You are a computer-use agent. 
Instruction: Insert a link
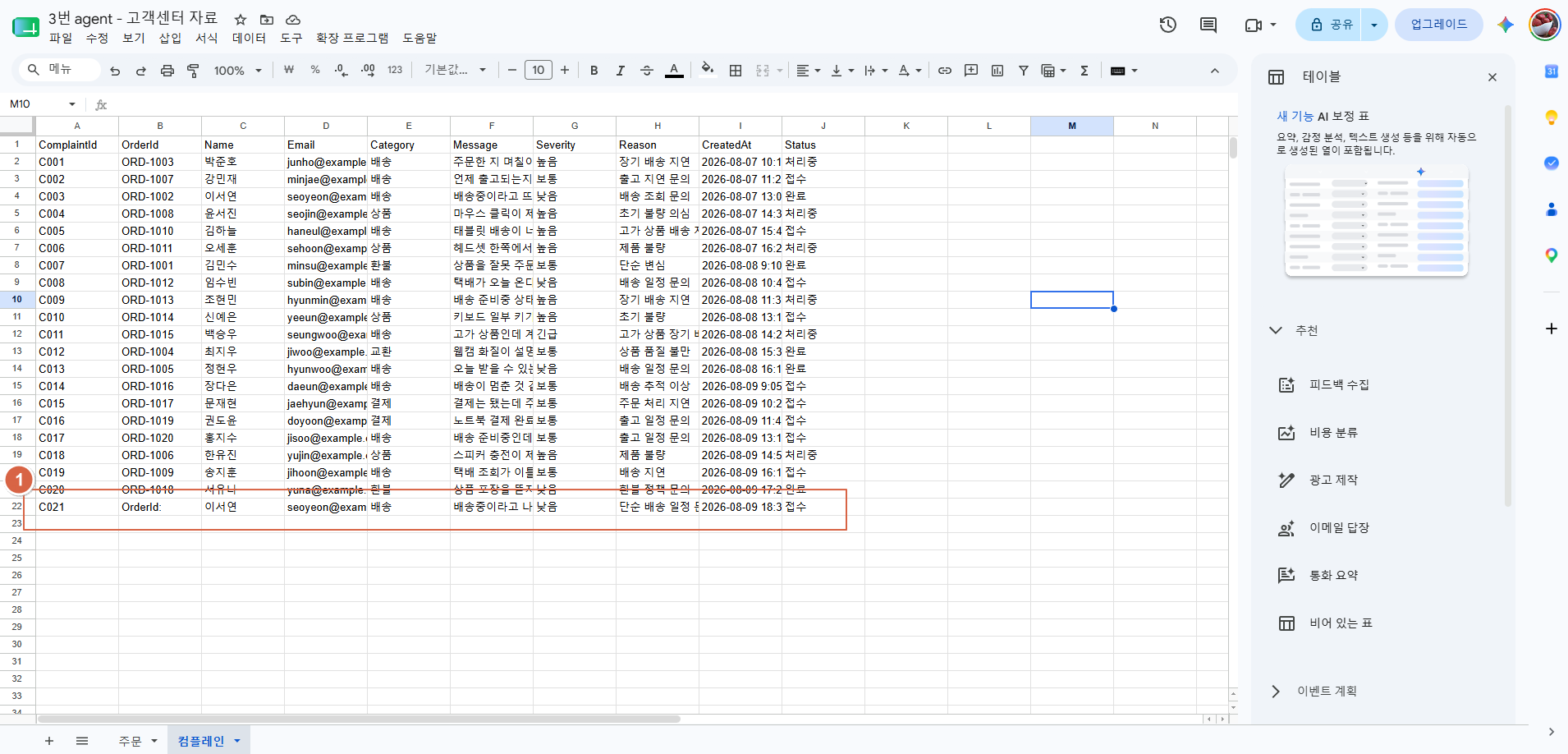coord(945,71)
